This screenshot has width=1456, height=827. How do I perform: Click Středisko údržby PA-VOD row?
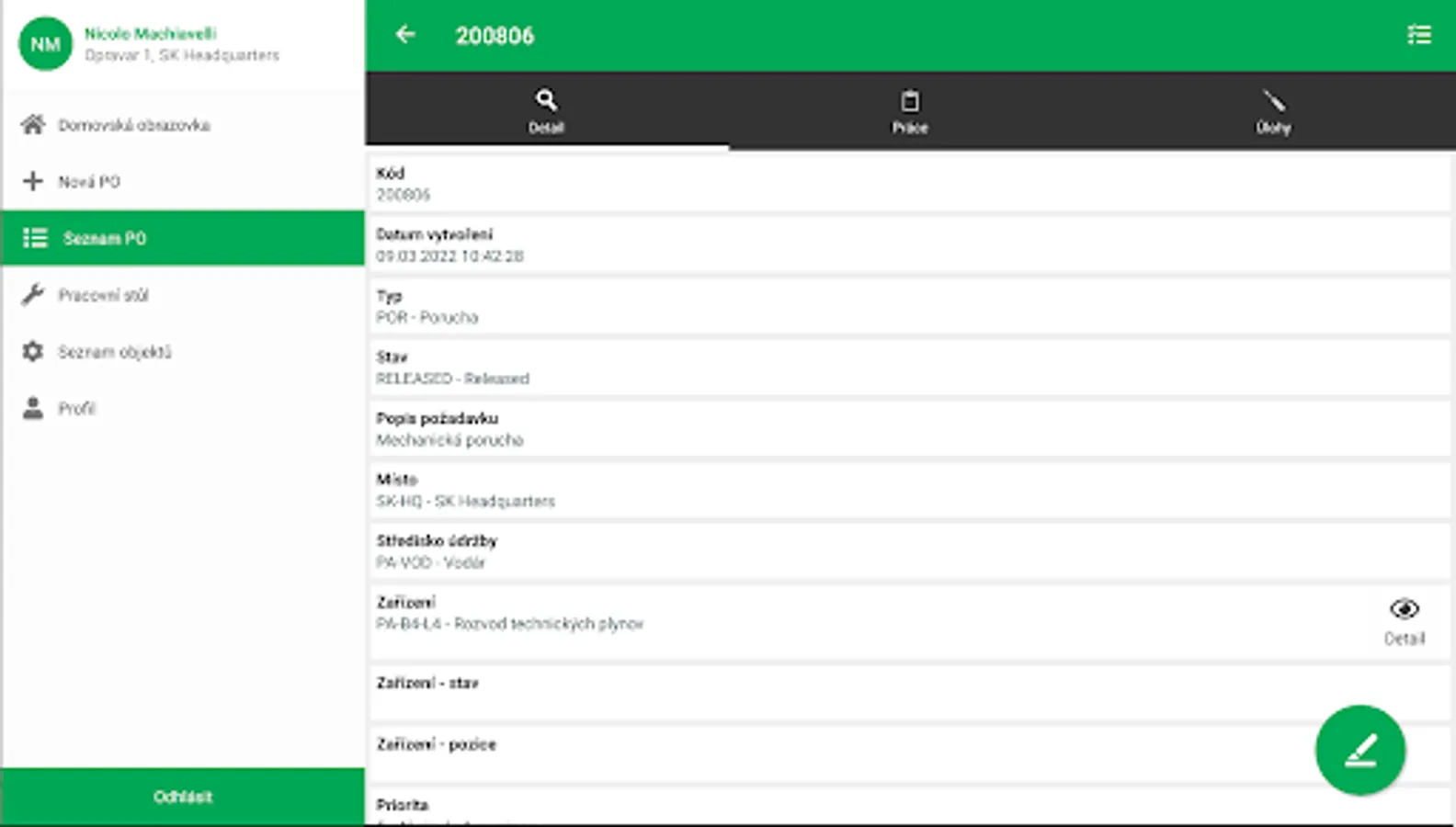point(909,551)
